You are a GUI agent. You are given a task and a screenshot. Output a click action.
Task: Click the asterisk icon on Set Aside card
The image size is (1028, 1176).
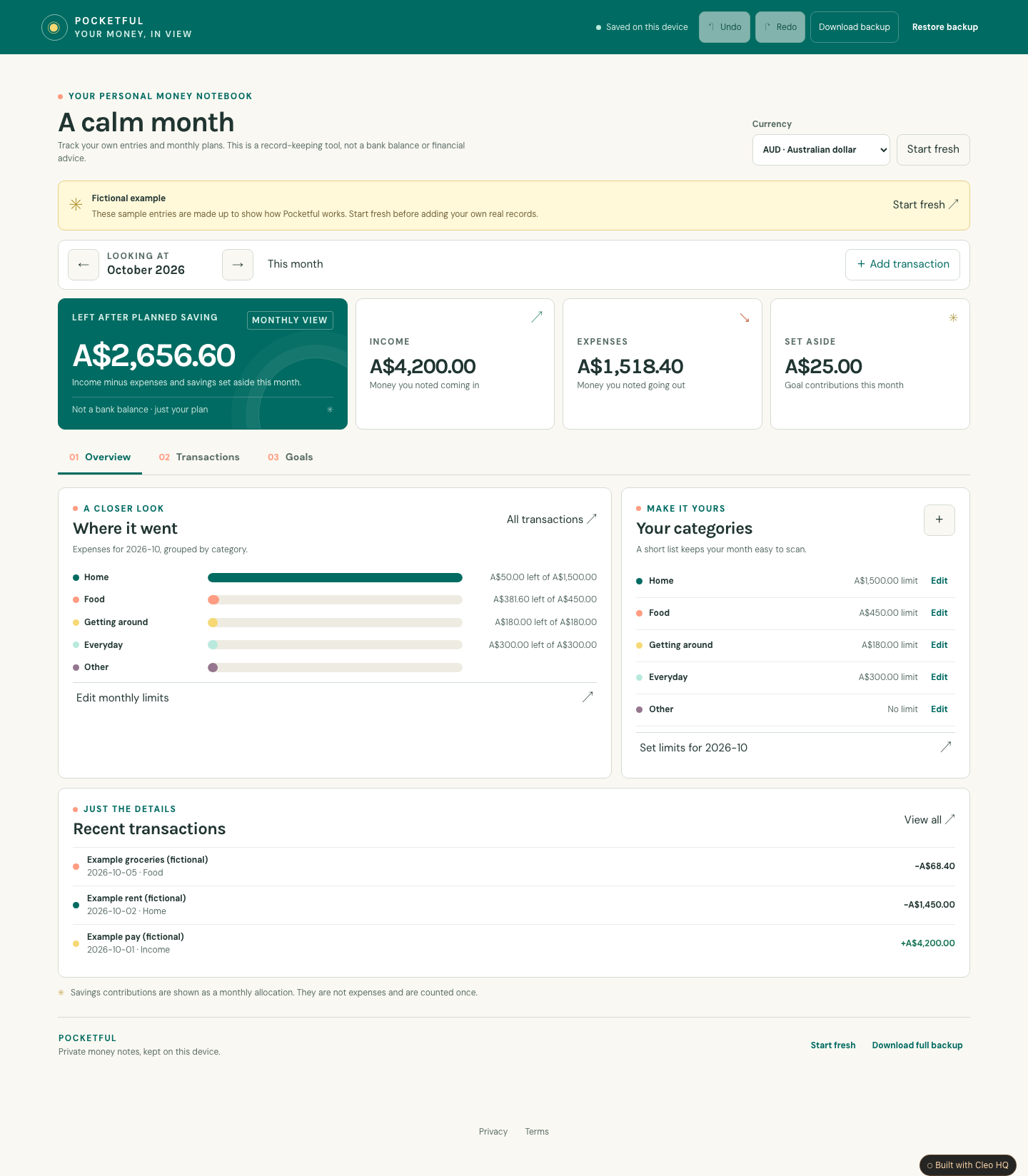click(x=953, y=318)
